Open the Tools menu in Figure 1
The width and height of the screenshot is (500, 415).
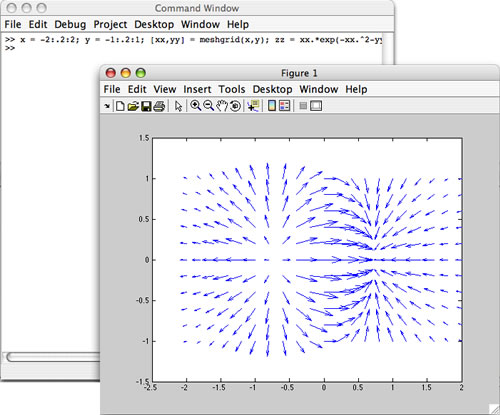[x=232, y=89]
